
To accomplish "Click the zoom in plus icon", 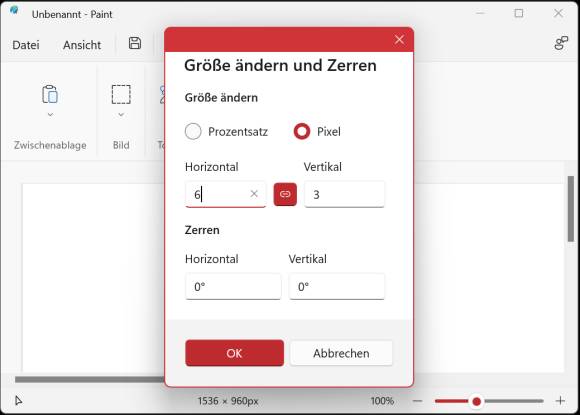I will click(560, 401).
